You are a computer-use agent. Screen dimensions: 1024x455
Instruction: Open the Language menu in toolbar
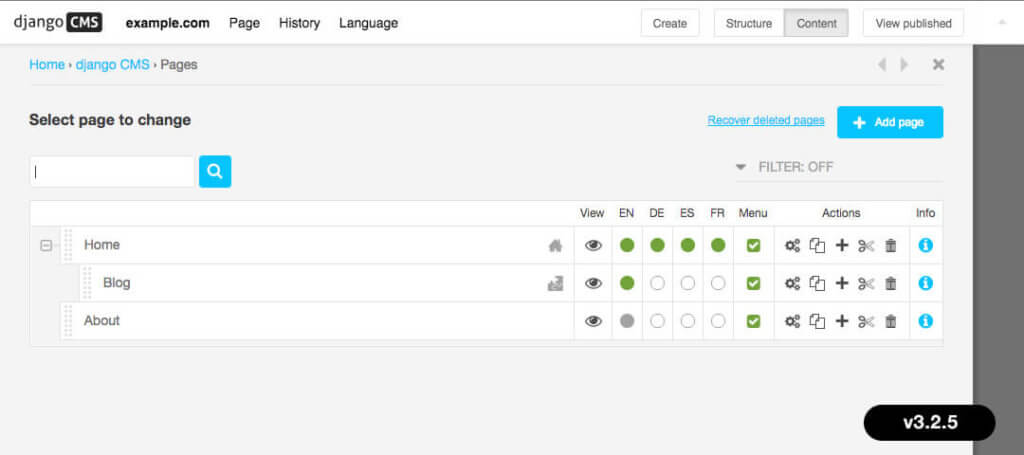pyautogui.click(x=368, y=23)
